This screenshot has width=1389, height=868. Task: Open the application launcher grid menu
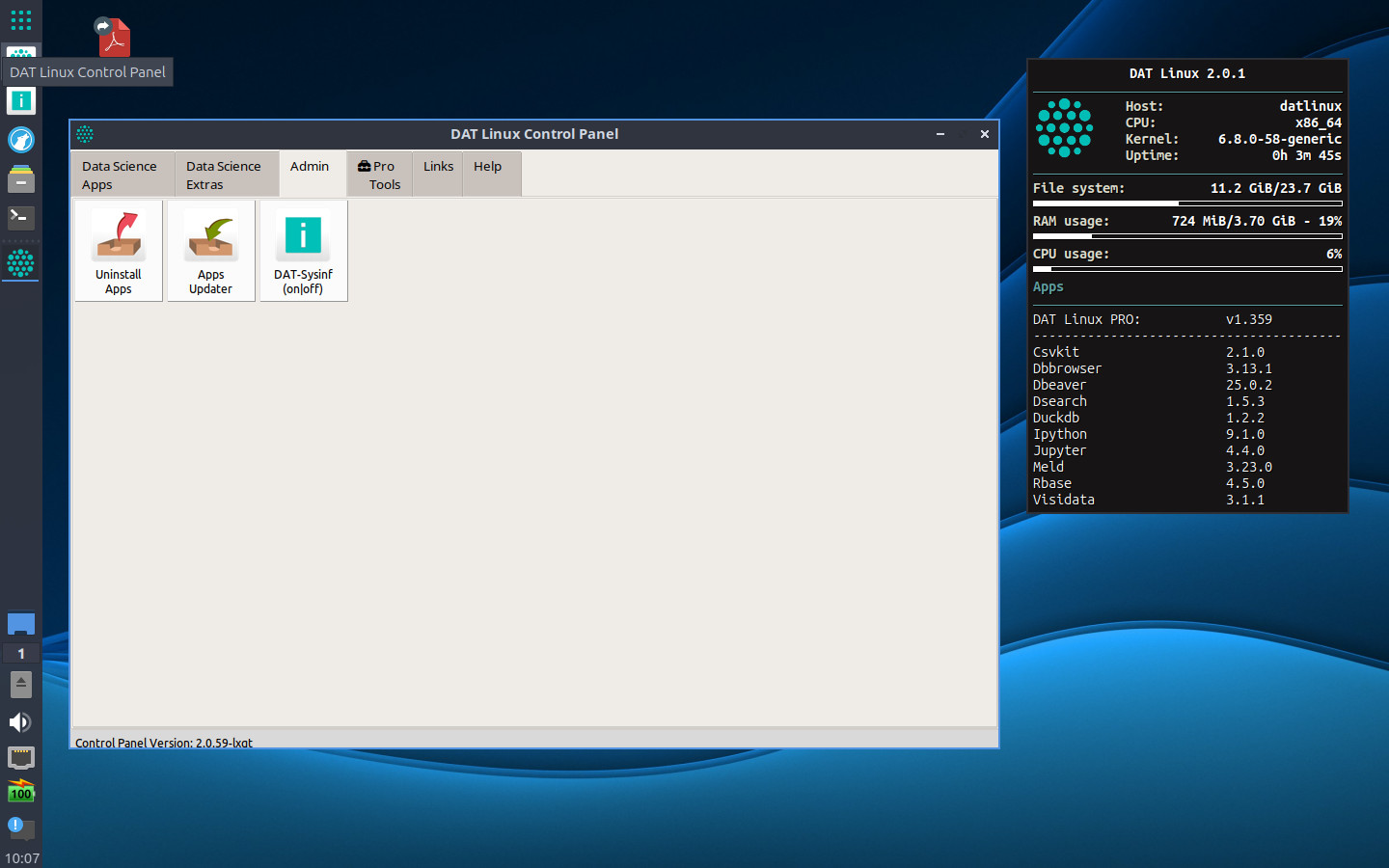coord(20,19)
